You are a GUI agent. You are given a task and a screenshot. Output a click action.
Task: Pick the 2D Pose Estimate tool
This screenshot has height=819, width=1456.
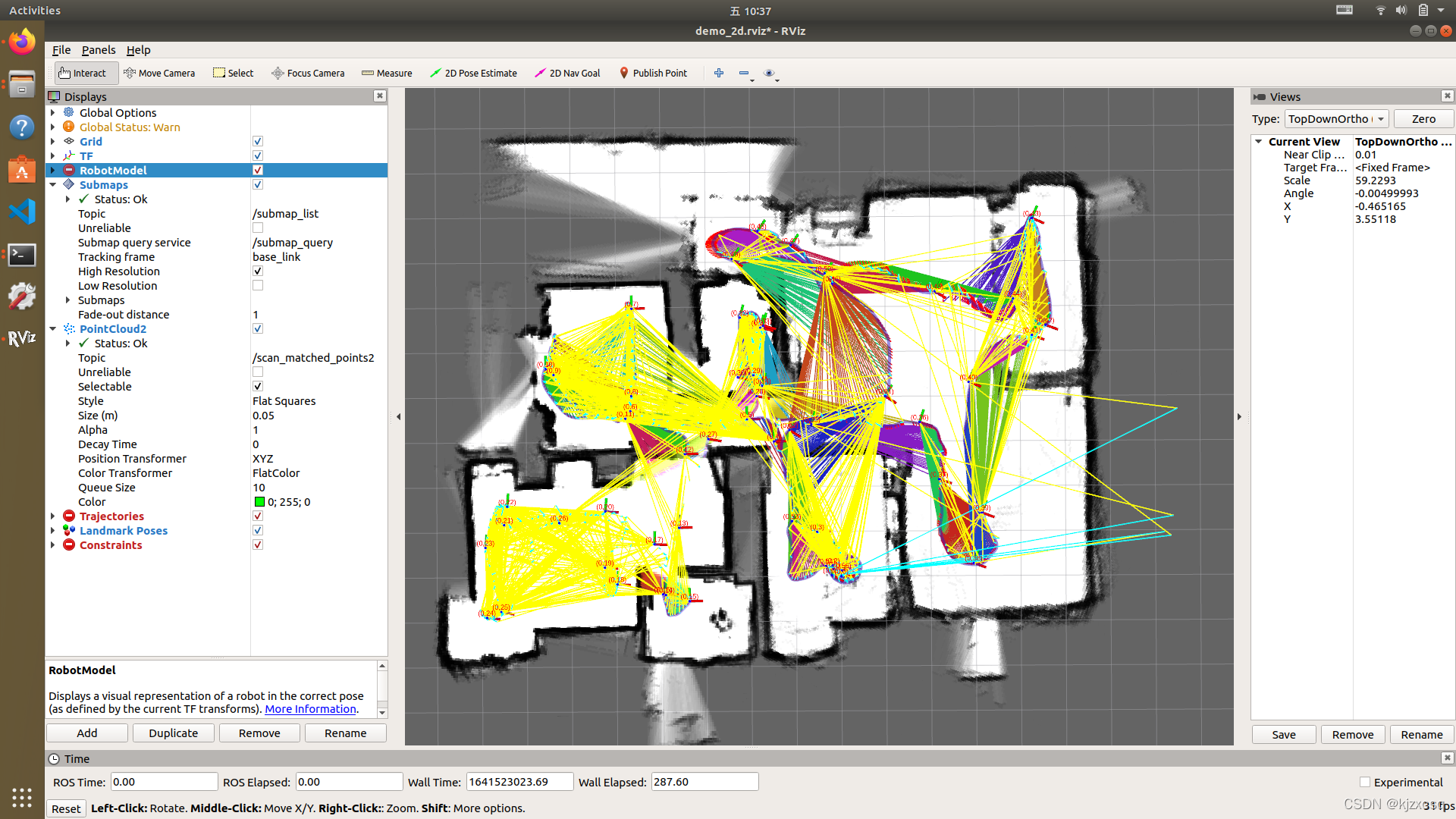473,73
